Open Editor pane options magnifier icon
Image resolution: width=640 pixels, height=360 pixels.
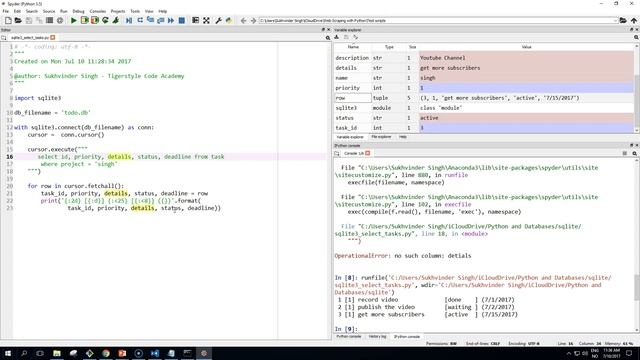point(328,38)
